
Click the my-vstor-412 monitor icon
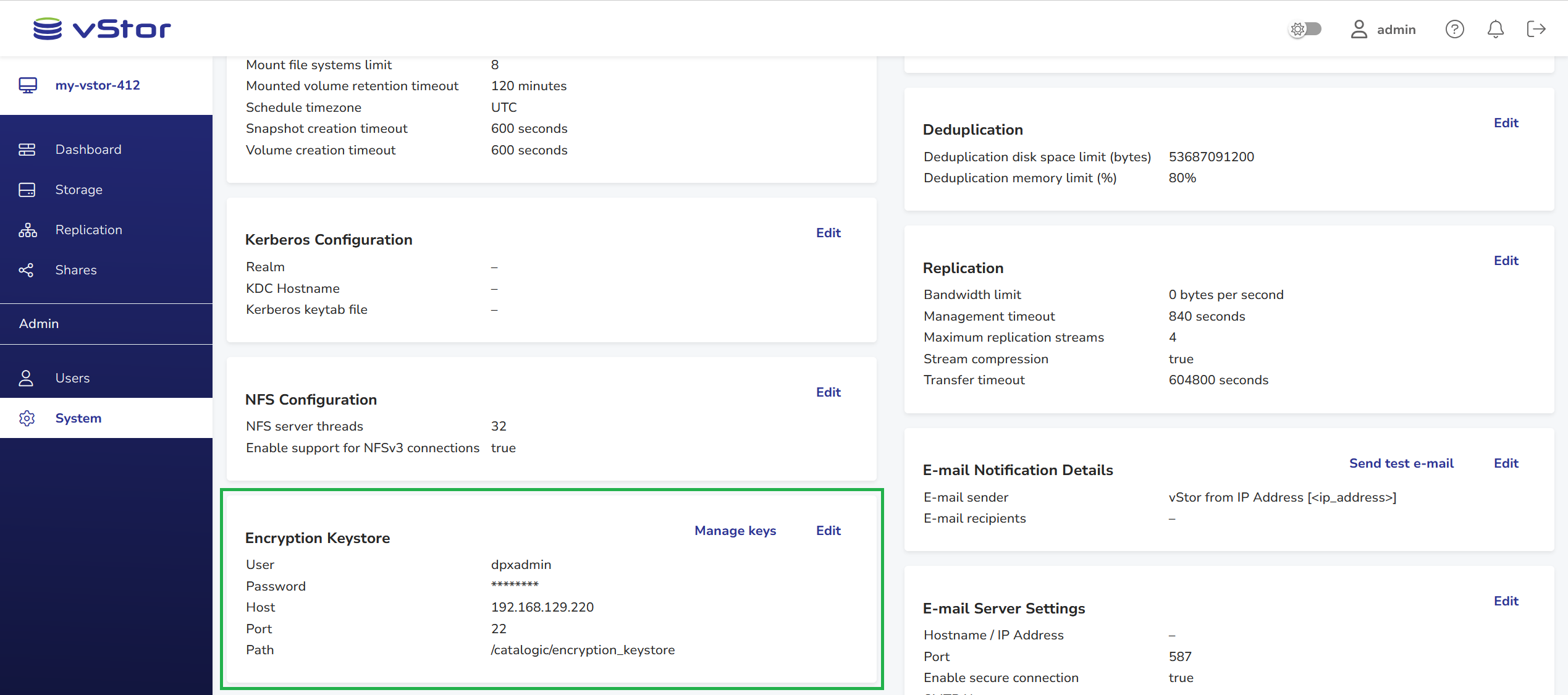pos(28,85)
